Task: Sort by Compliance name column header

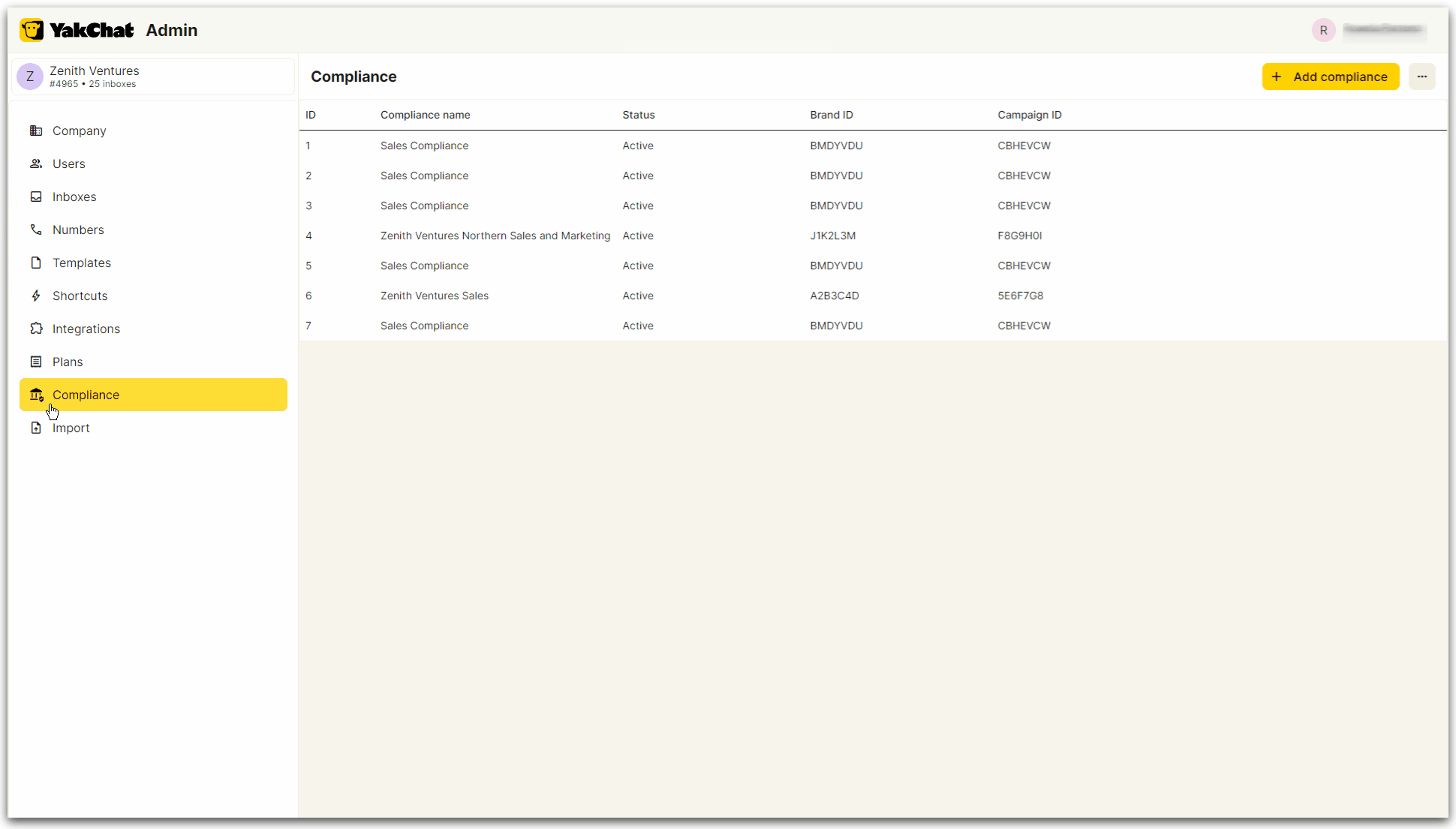Action: click(425, 115)
